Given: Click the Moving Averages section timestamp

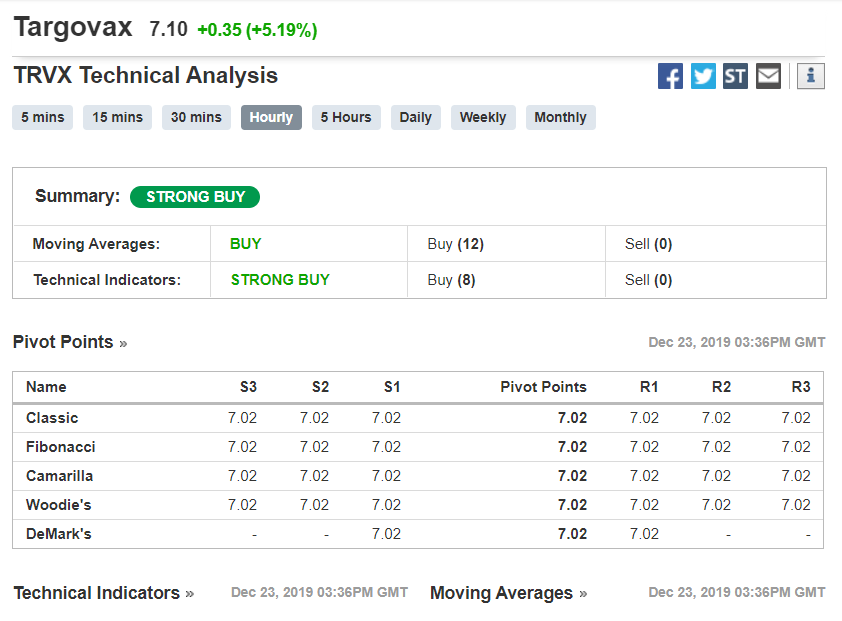Looking at the screenshot, I should pos(737,593).
